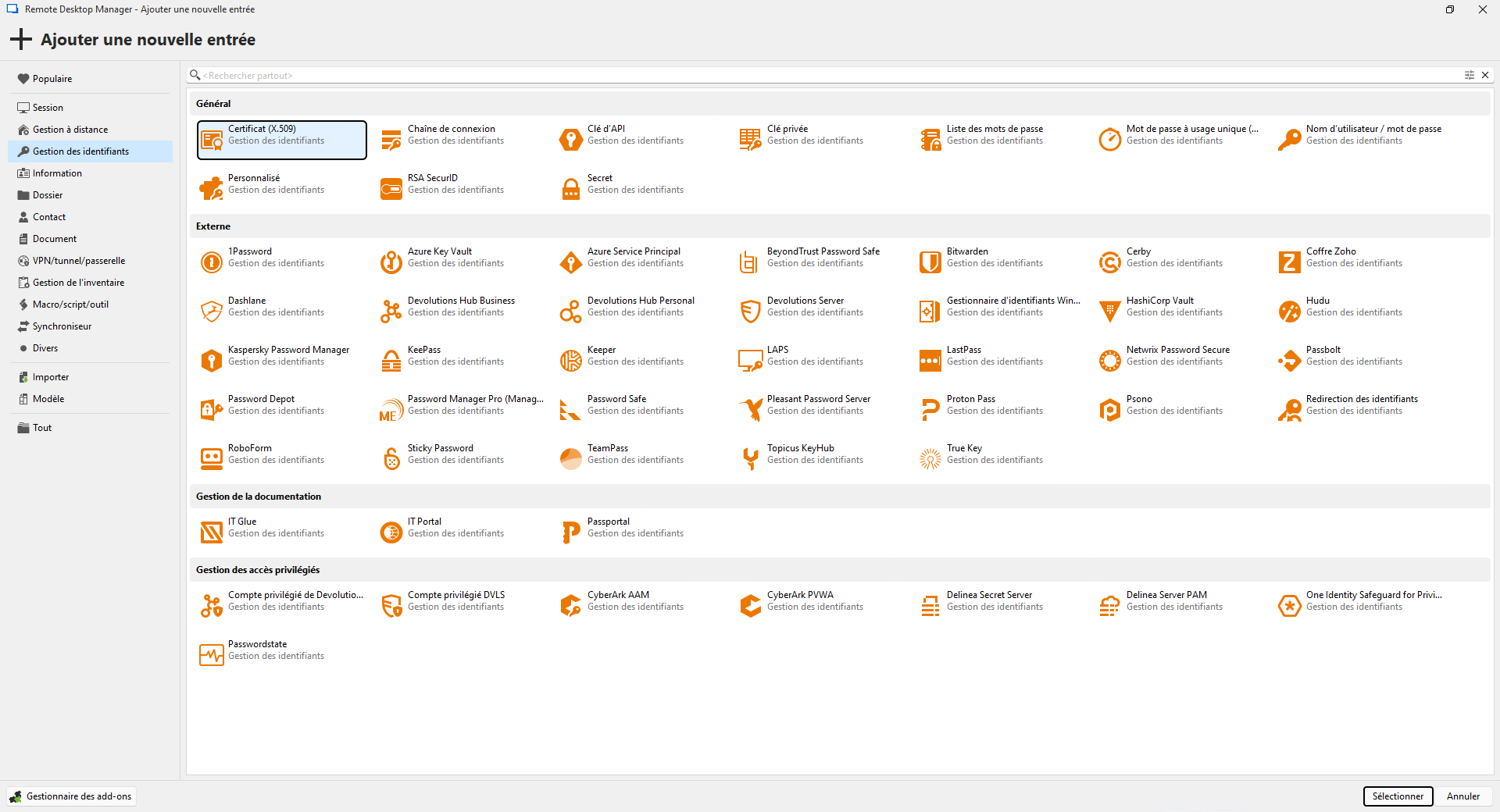Choose the Chaîne de connexion icon
The image size is (1500, 812).
click(391, 140)
